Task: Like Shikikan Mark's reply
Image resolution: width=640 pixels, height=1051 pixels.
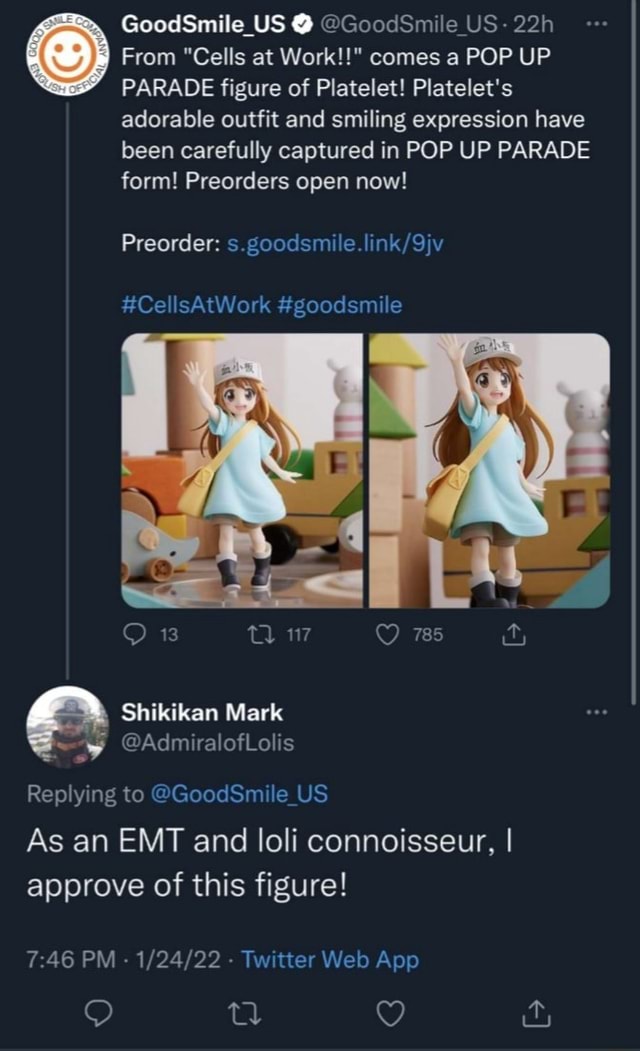Action: click(389, 1013)
